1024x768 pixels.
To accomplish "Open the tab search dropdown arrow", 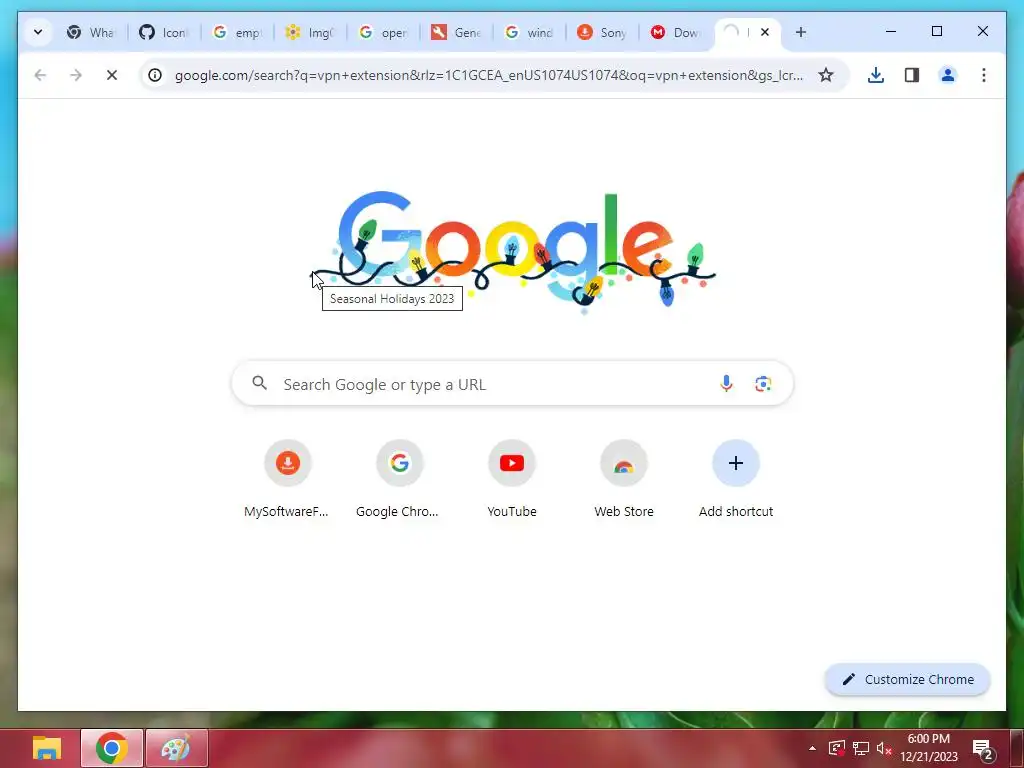I will point(38,32).
